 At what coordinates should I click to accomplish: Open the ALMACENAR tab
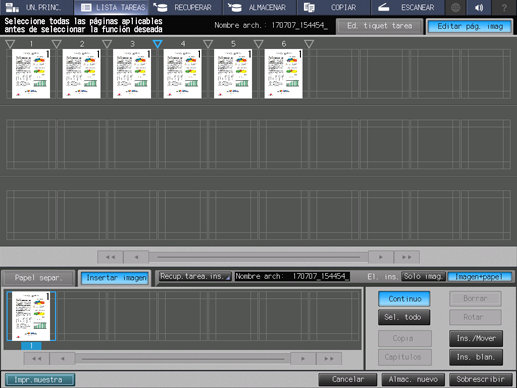[x=259, y=7]
